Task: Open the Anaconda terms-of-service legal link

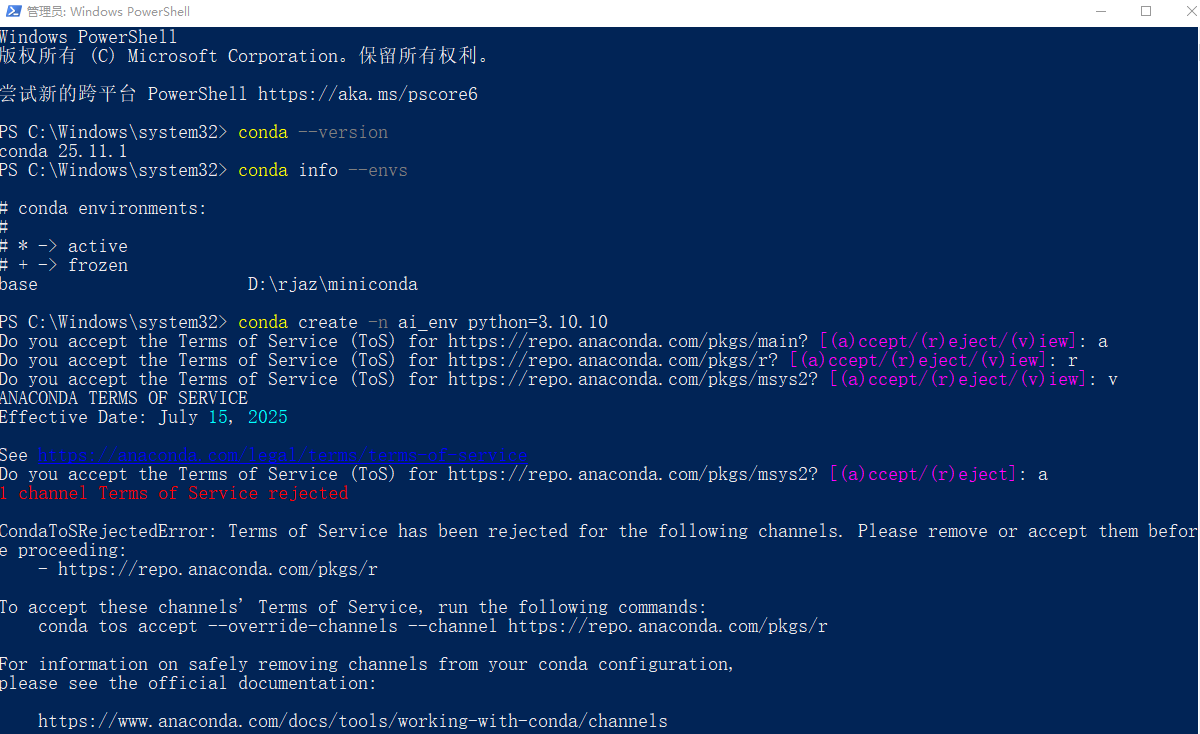Action: pyautogui.click(x=282, y=455)
